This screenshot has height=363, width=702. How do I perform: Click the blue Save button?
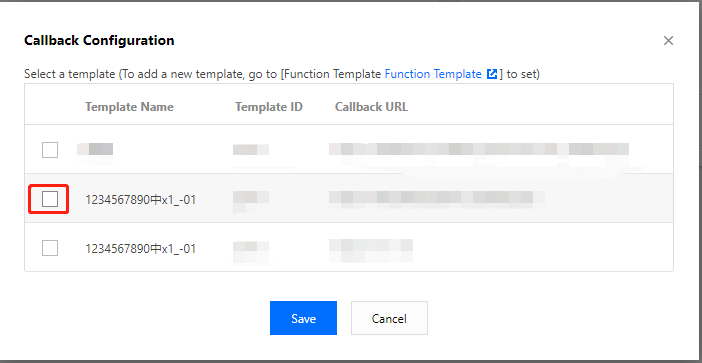(x=303, y=318)
